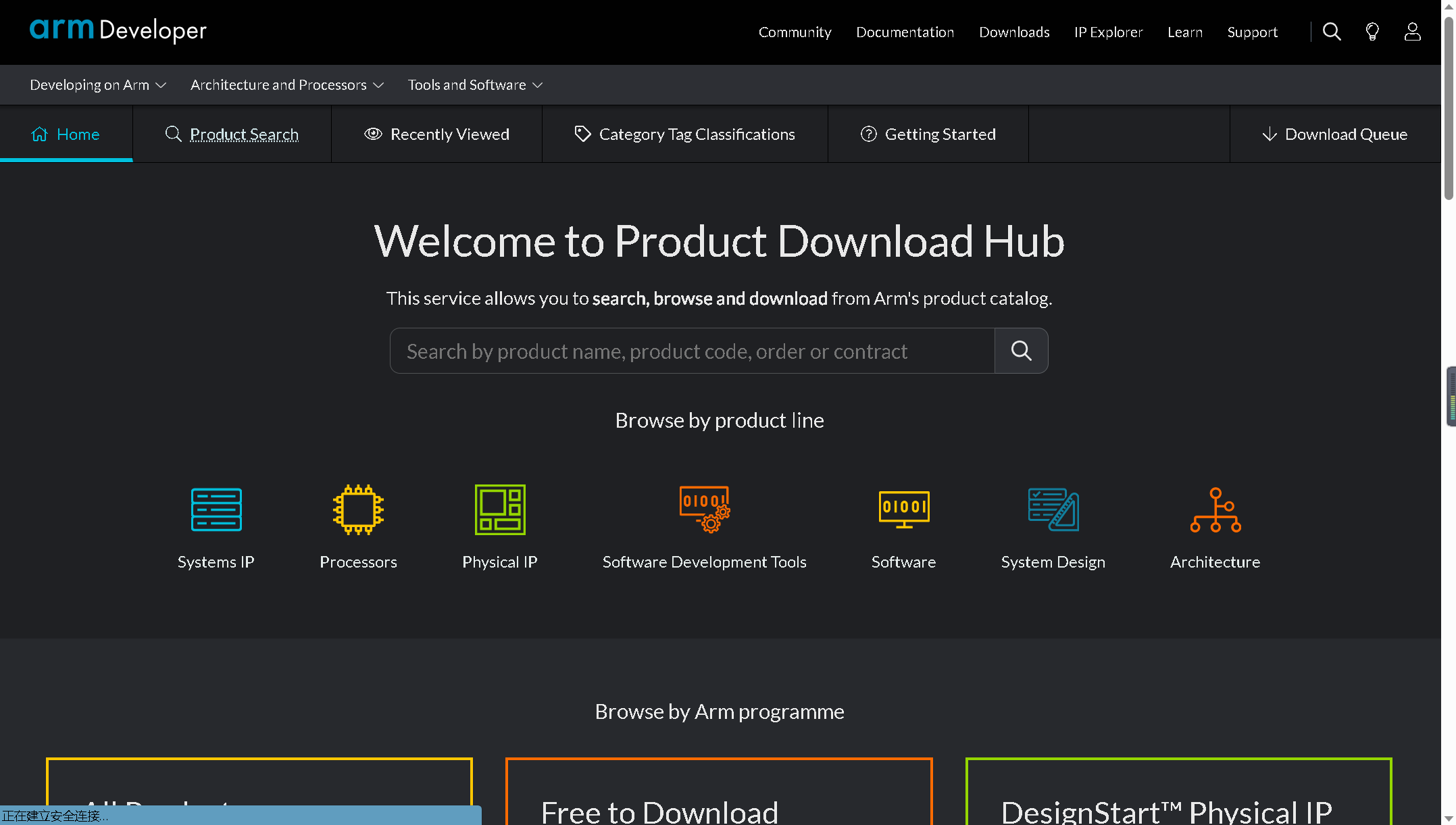This screenshot has width=1456, height=825.
Task: Open the IP Explorer header link
Action: (1108, 32)
